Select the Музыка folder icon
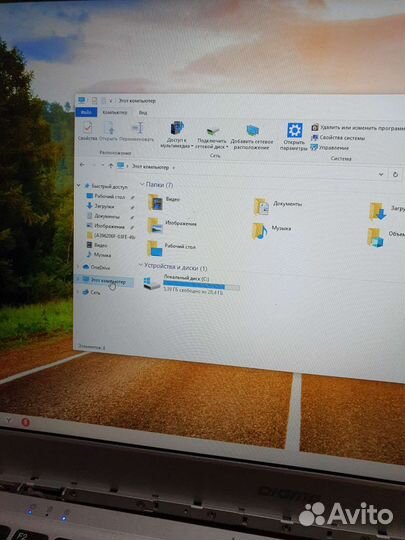The image size is (405, 540). pos(259,231)
